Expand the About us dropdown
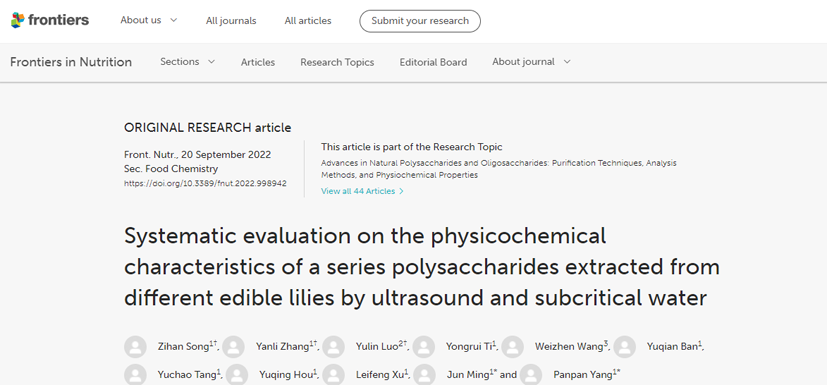 pos(149,20)
